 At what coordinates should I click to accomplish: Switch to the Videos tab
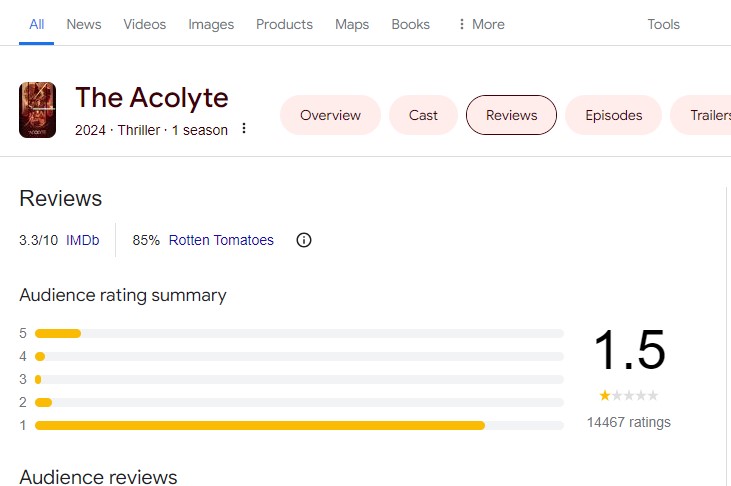click(145, 24)
